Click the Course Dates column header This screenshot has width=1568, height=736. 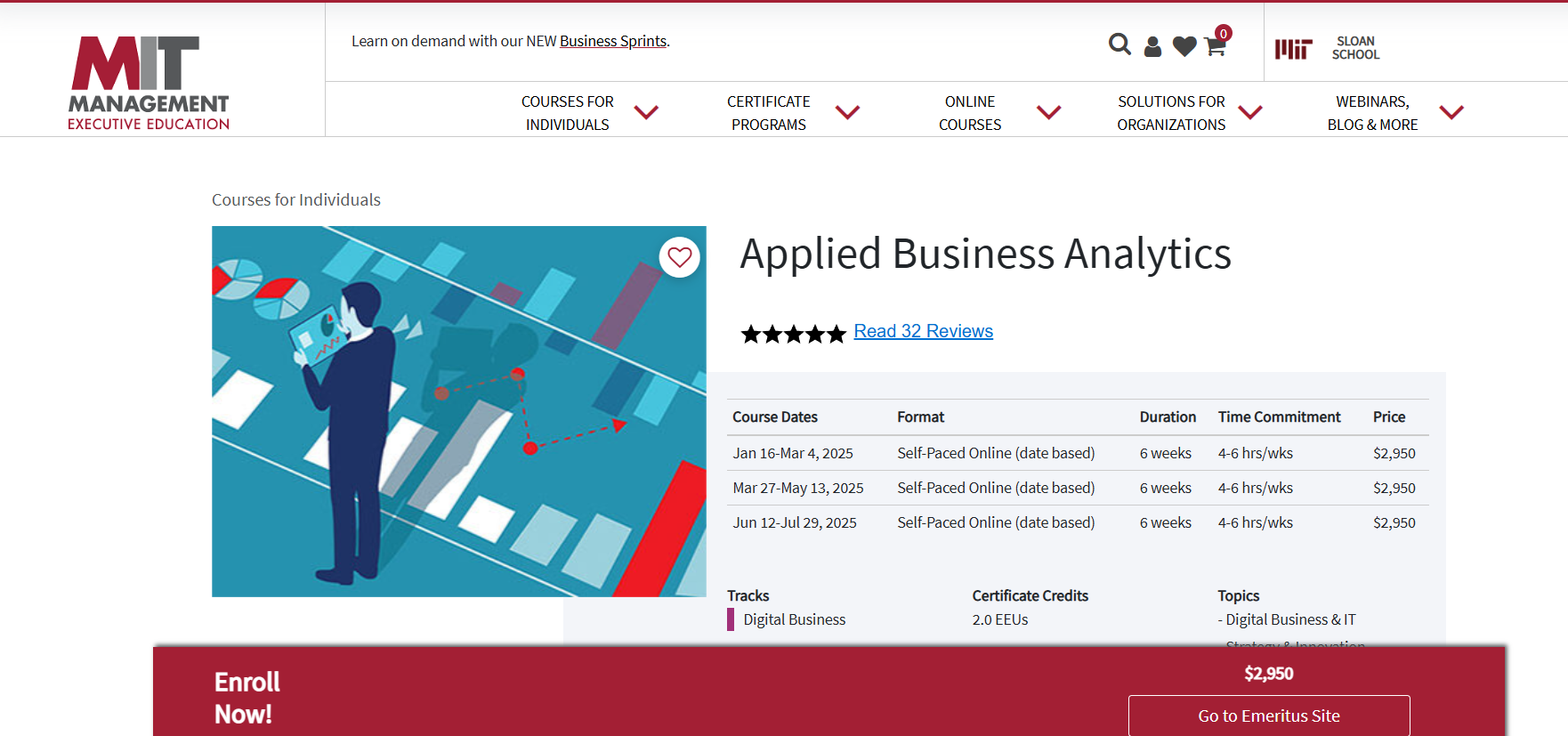[775, 417]
